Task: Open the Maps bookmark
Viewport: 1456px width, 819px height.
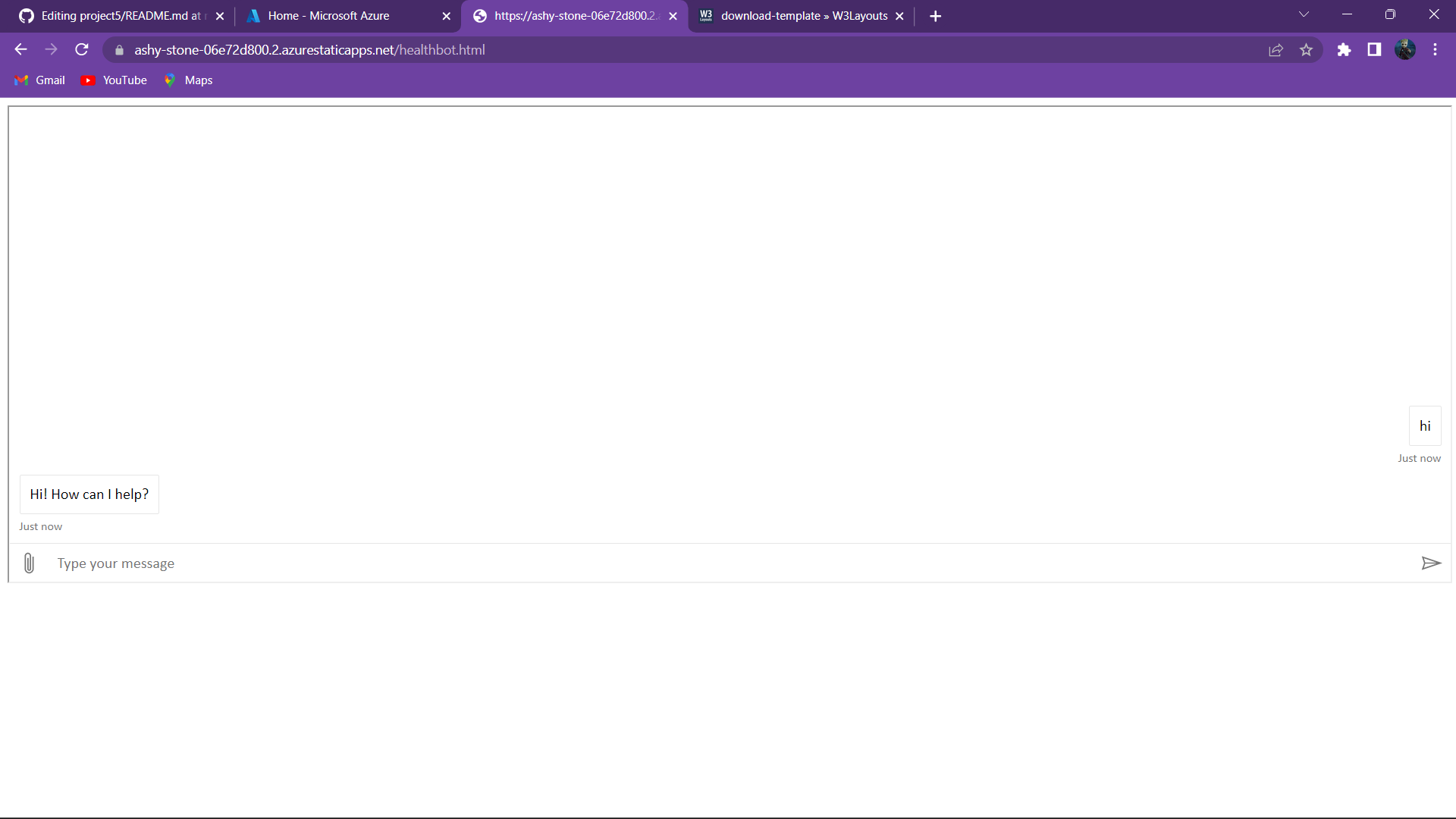Action: click(189, 80)
